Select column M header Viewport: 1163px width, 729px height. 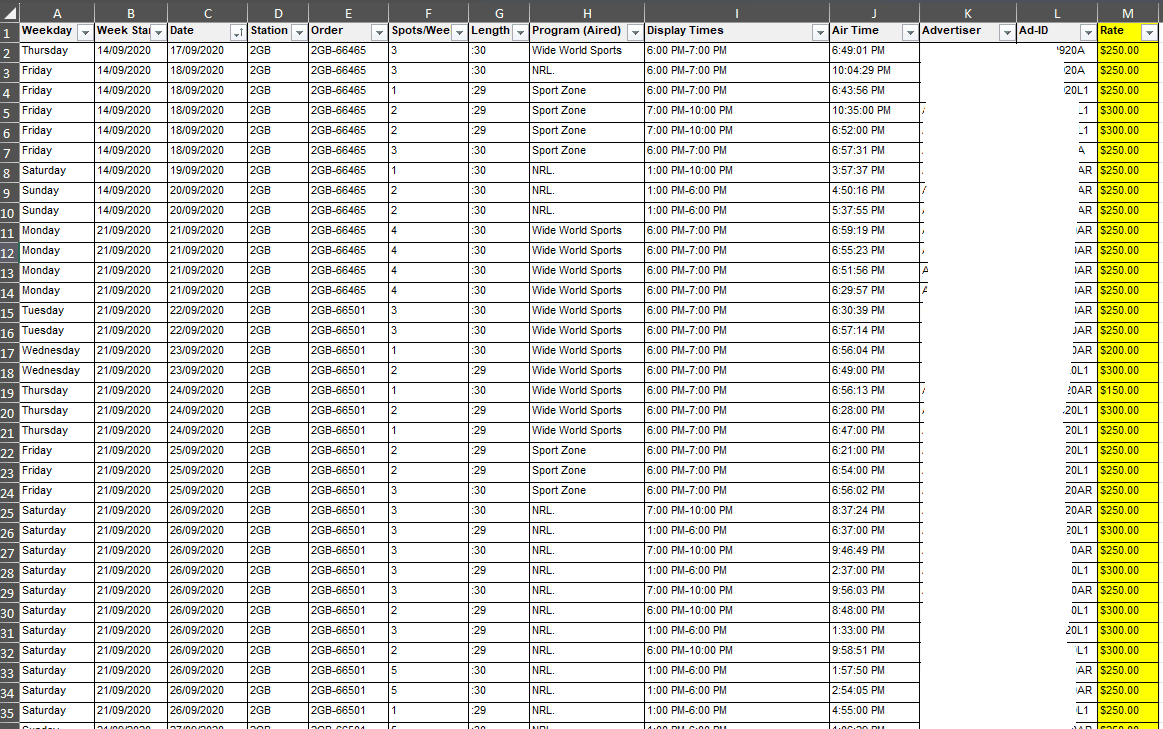(x=1127, y=13)
